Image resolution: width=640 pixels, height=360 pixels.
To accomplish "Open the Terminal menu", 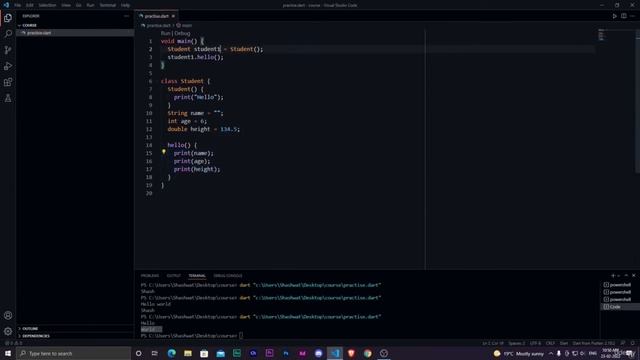I will point(108,5).
